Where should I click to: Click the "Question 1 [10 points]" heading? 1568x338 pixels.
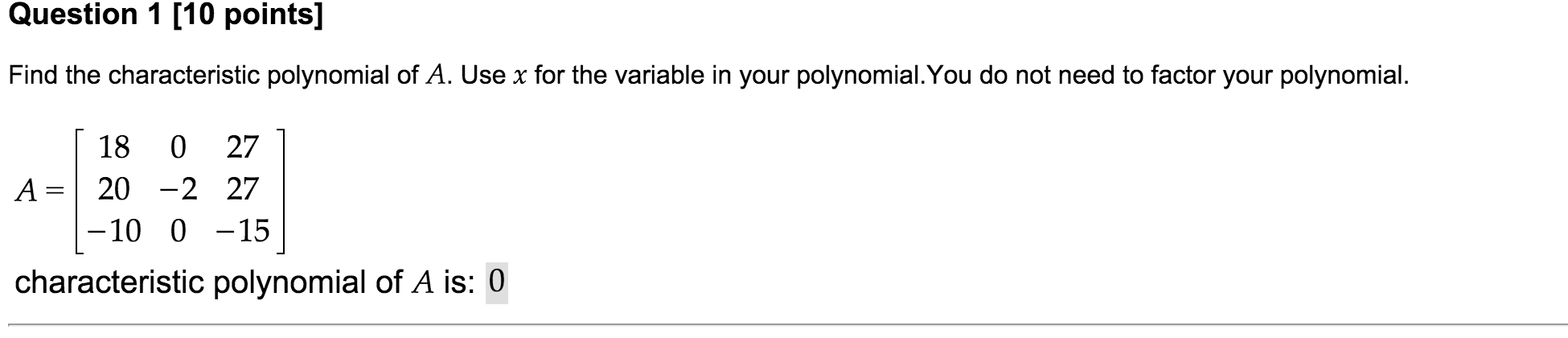tap(166, 15)
